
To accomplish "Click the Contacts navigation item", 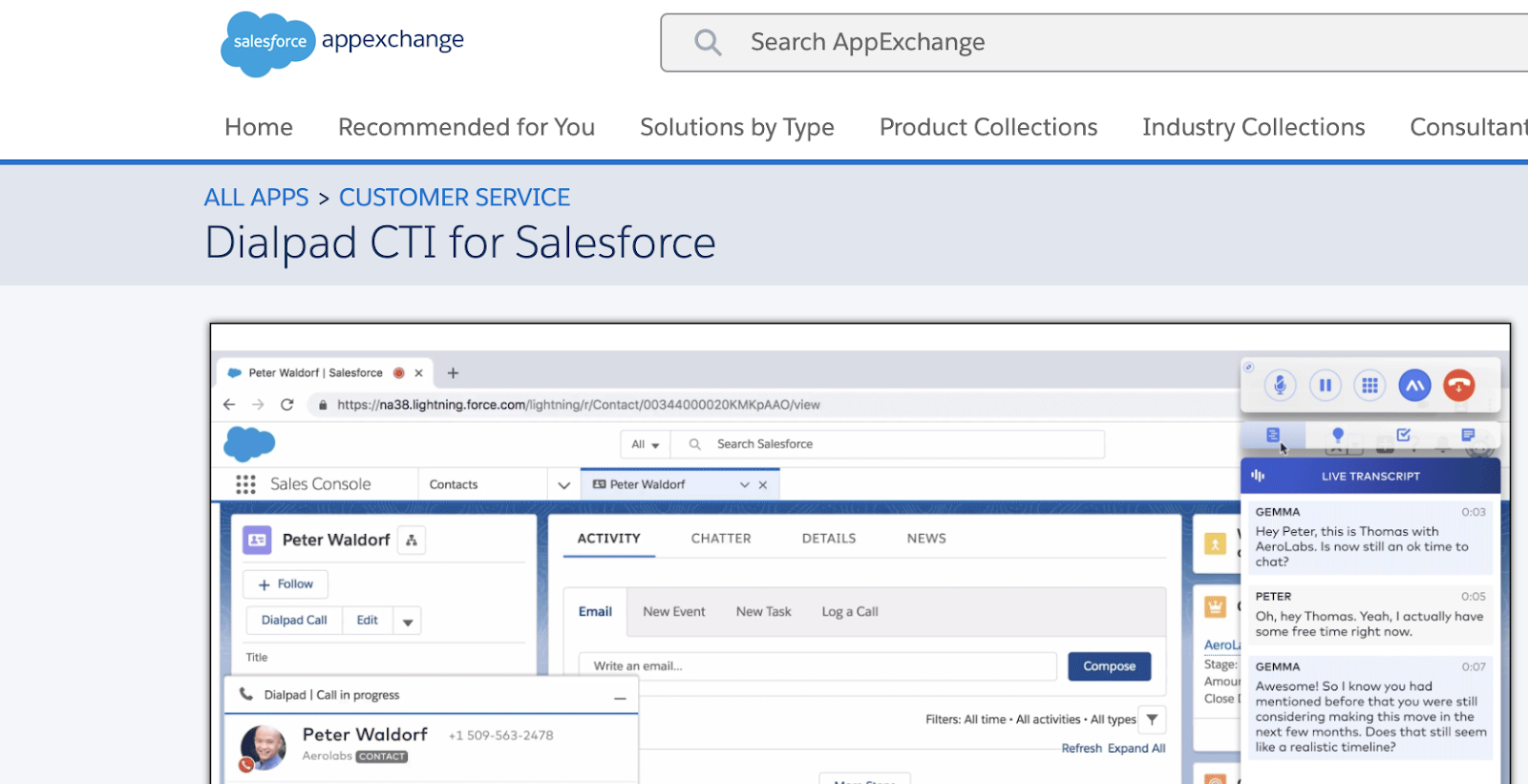I will click(x=454, y=485).
